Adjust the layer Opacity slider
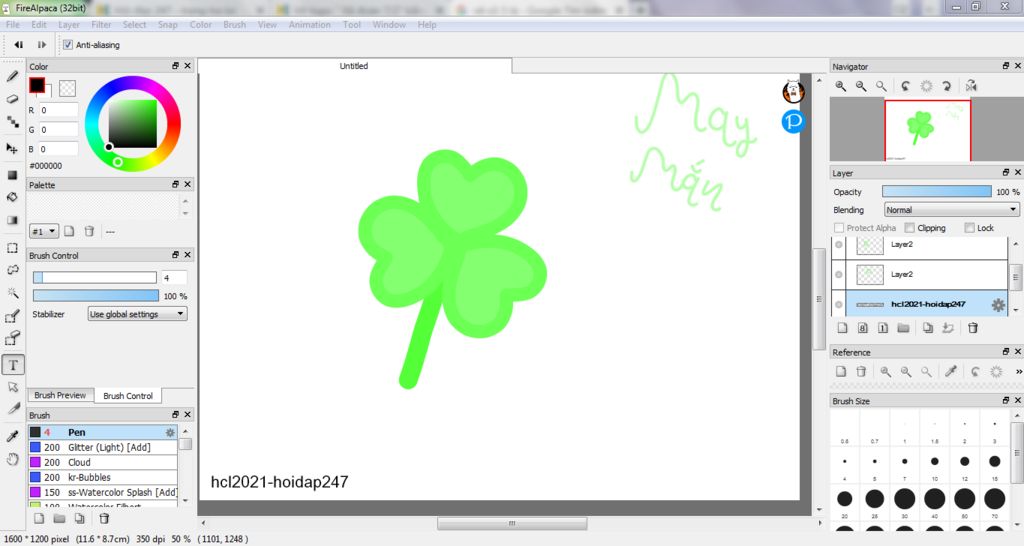Viewport: 1024px width, 546px height. click(936, 191)
